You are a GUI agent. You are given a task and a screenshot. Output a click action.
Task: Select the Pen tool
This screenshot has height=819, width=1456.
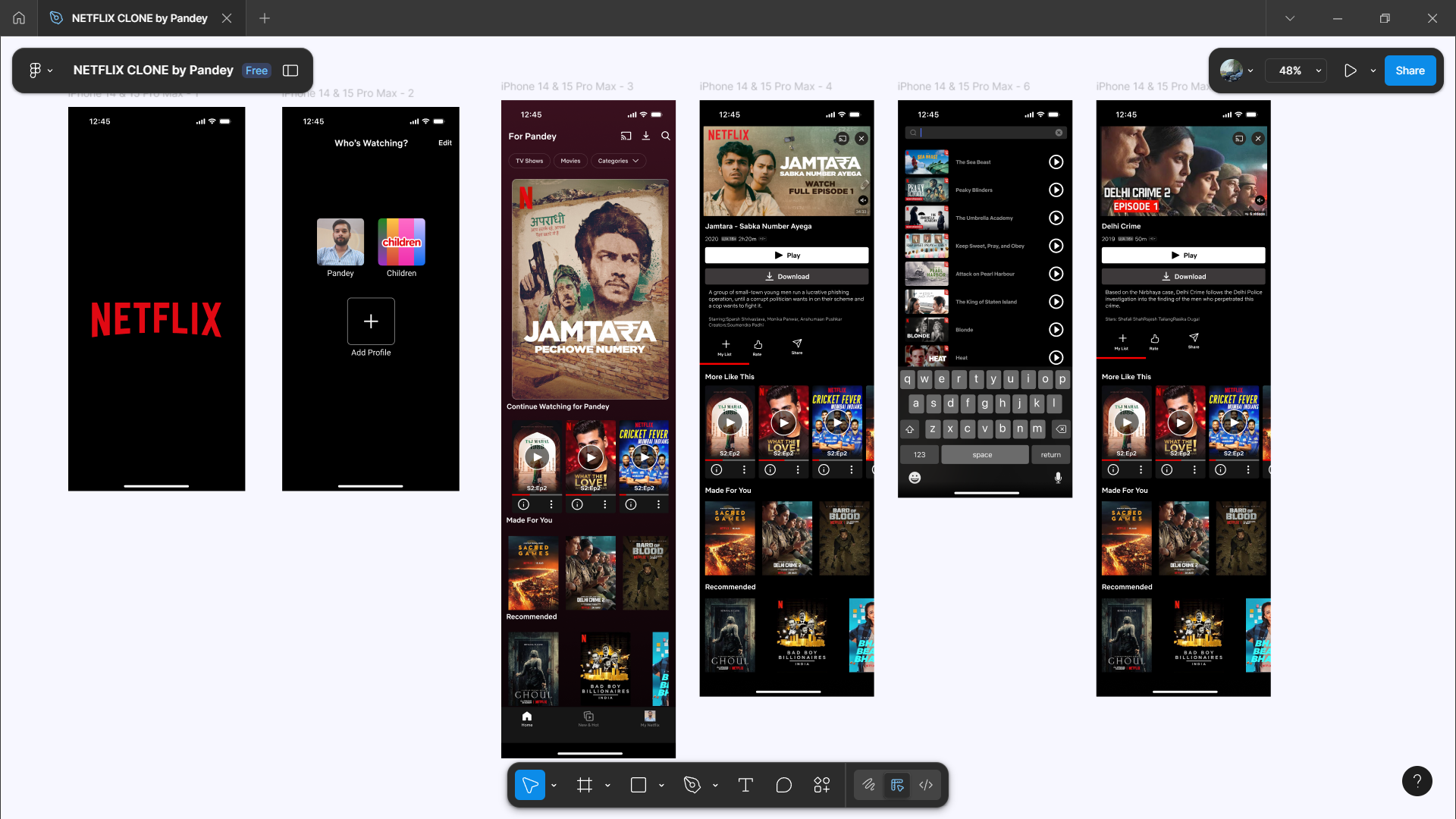click(692, 785)
